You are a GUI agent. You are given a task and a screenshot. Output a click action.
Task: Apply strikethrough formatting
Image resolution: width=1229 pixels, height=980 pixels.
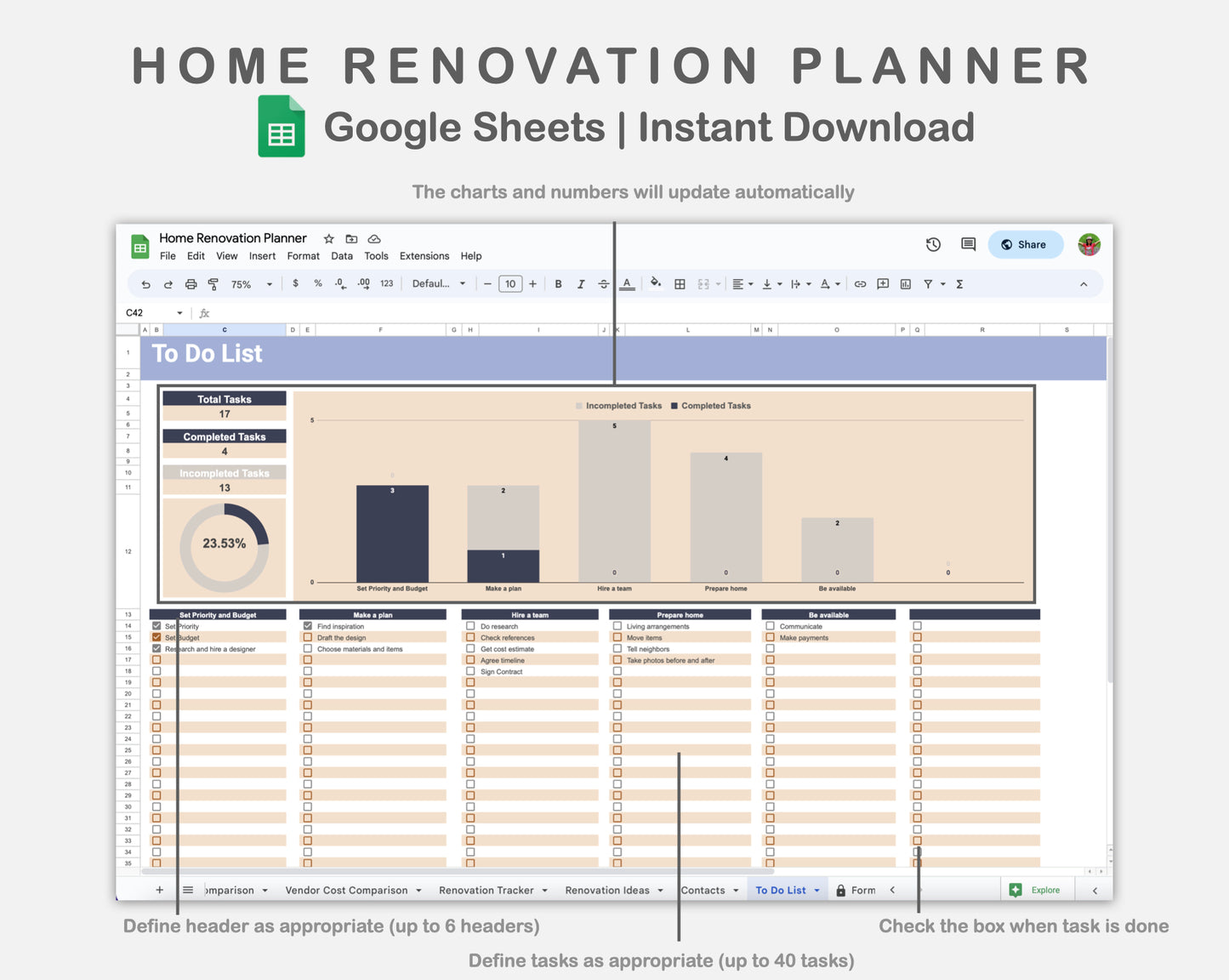(604, 283)
